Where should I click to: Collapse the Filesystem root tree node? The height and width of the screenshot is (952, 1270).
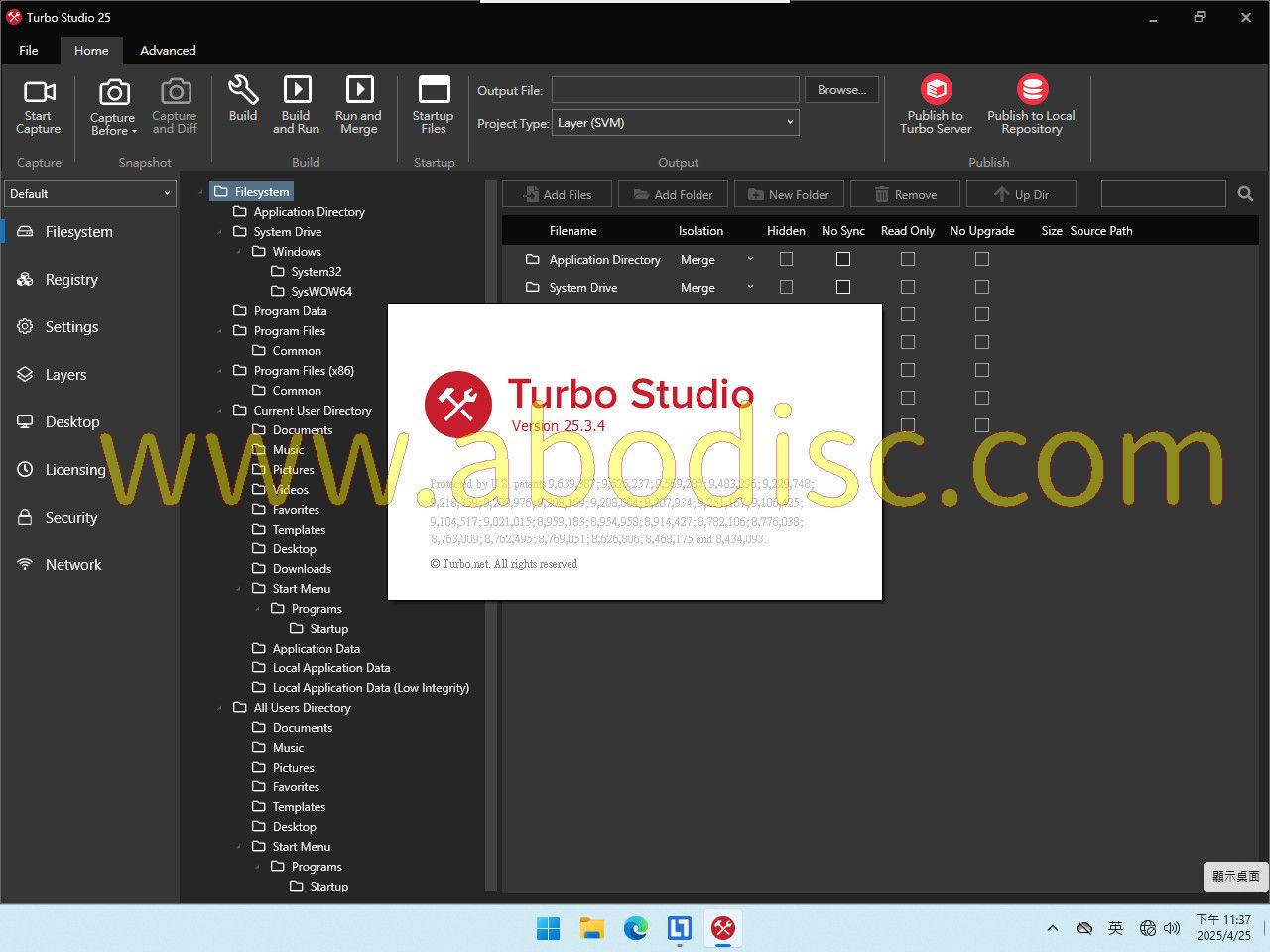tap(201, 192)
